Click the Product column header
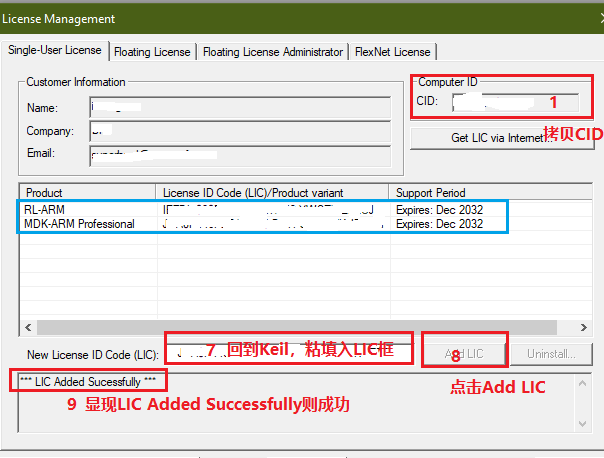 point(88,193)
